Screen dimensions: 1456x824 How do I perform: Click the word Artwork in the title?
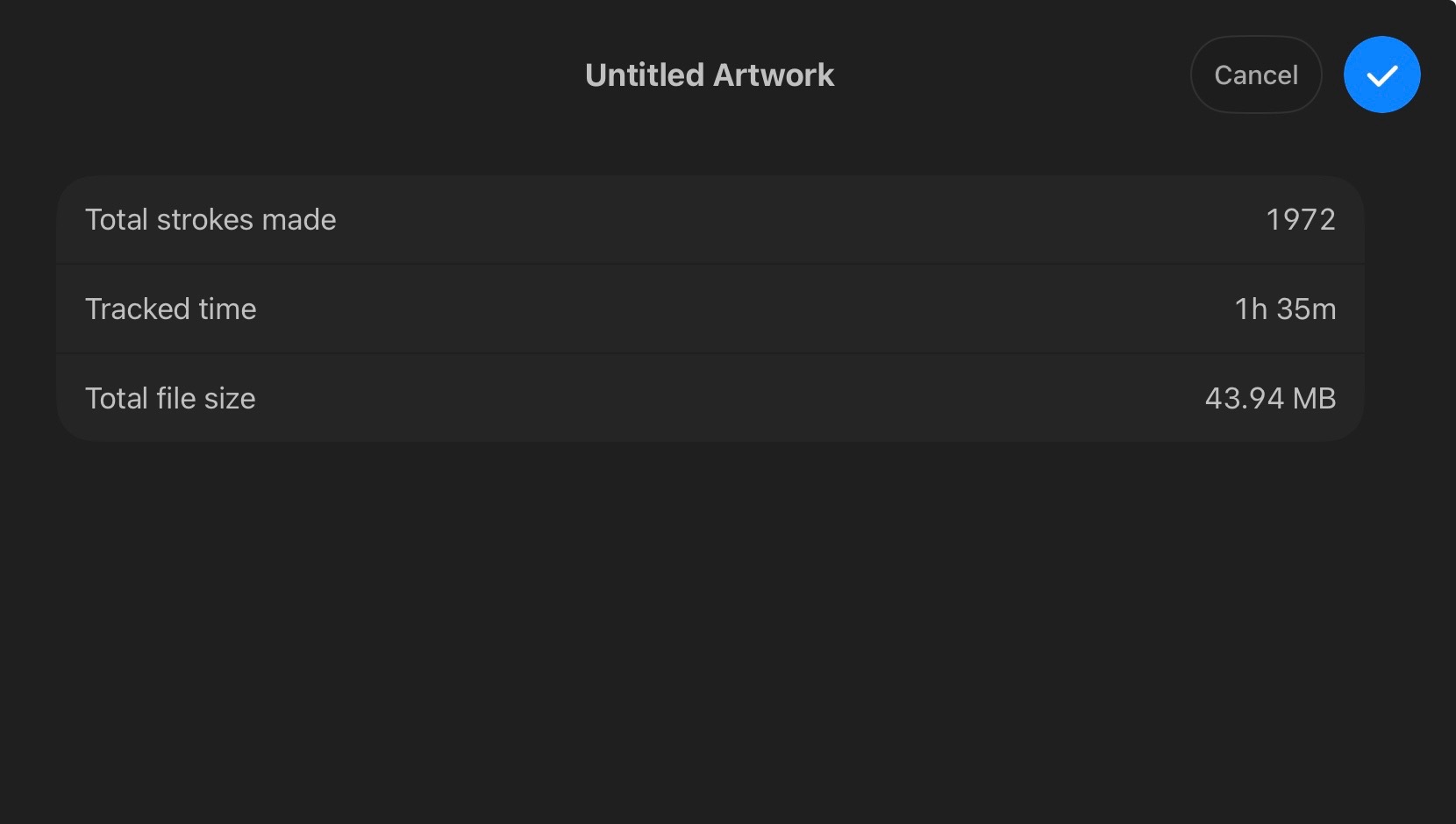pyautogui.click(x=774, y=75)
